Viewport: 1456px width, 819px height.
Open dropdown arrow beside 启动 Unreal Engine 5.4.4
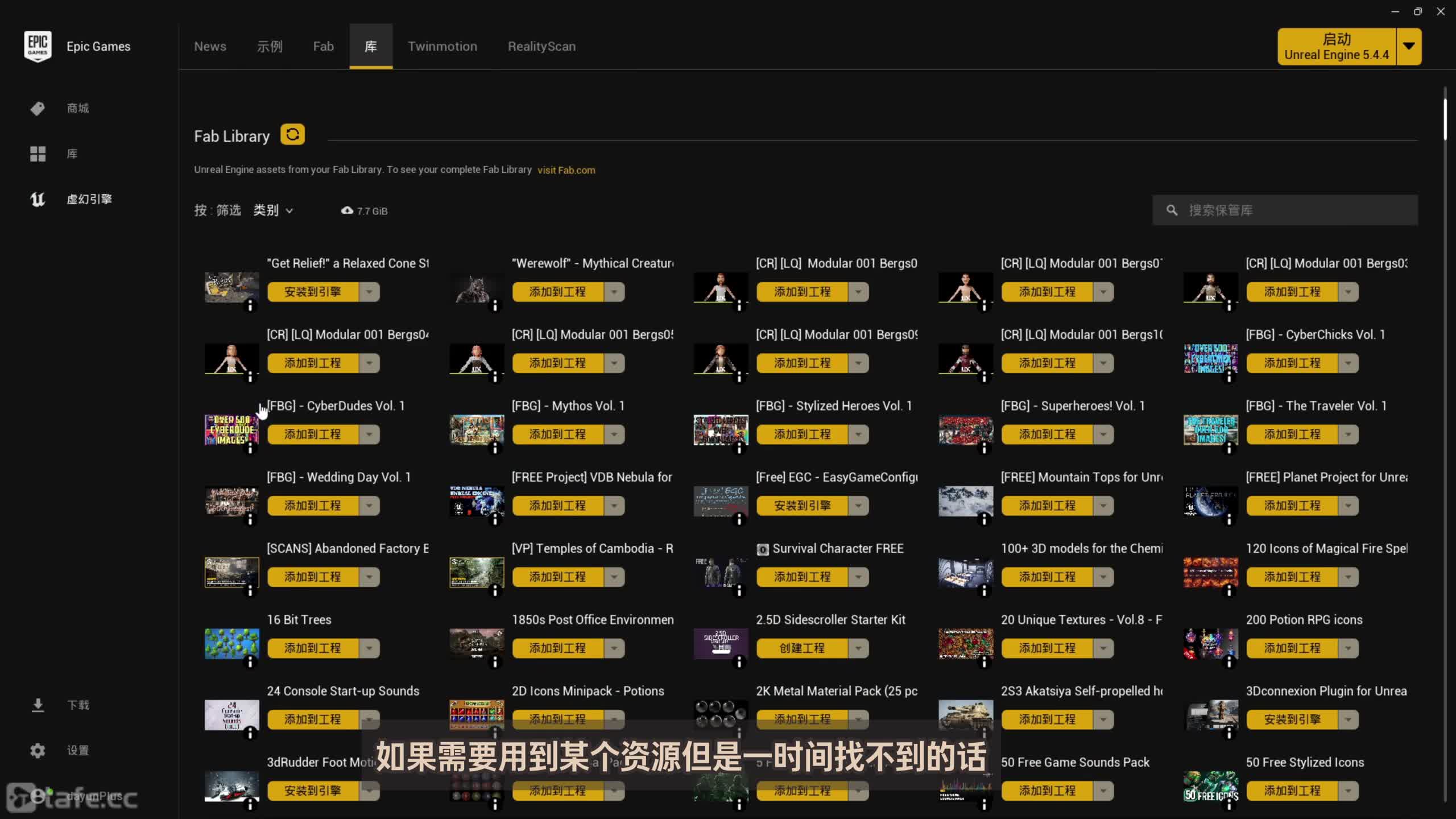1409,47
